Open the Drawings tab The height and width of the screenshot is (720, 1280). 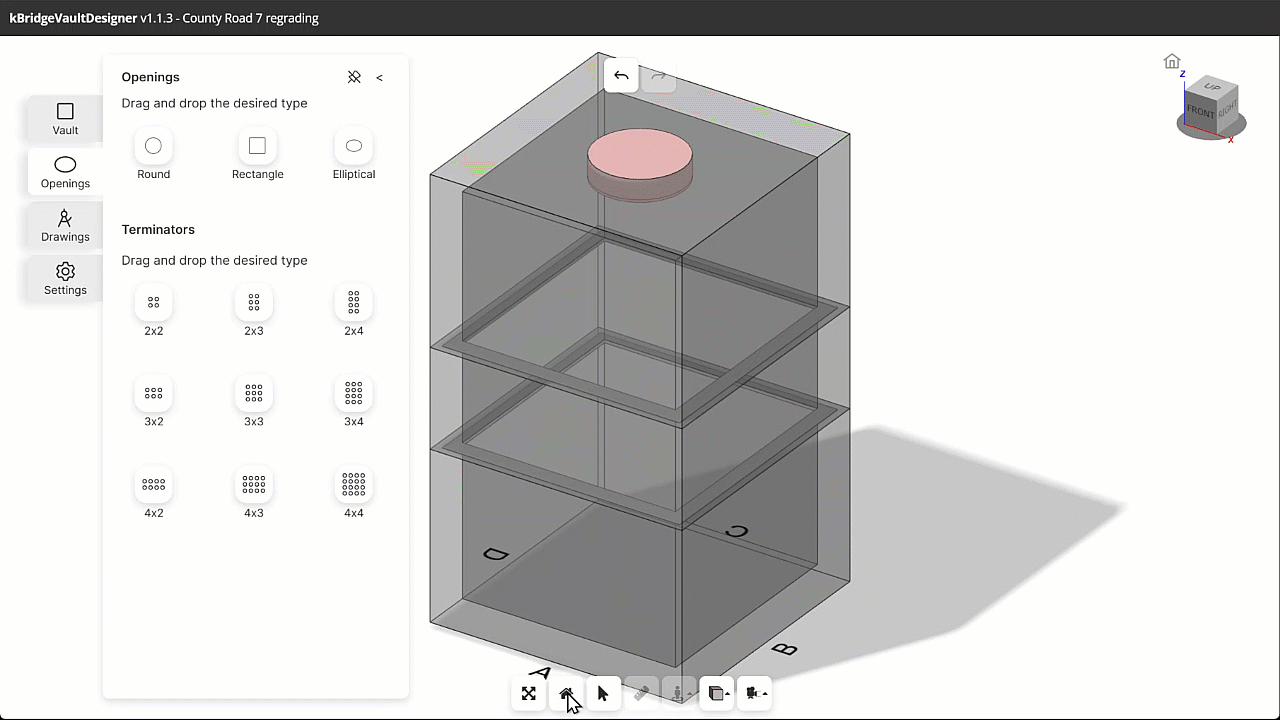(x=65, y=226)
